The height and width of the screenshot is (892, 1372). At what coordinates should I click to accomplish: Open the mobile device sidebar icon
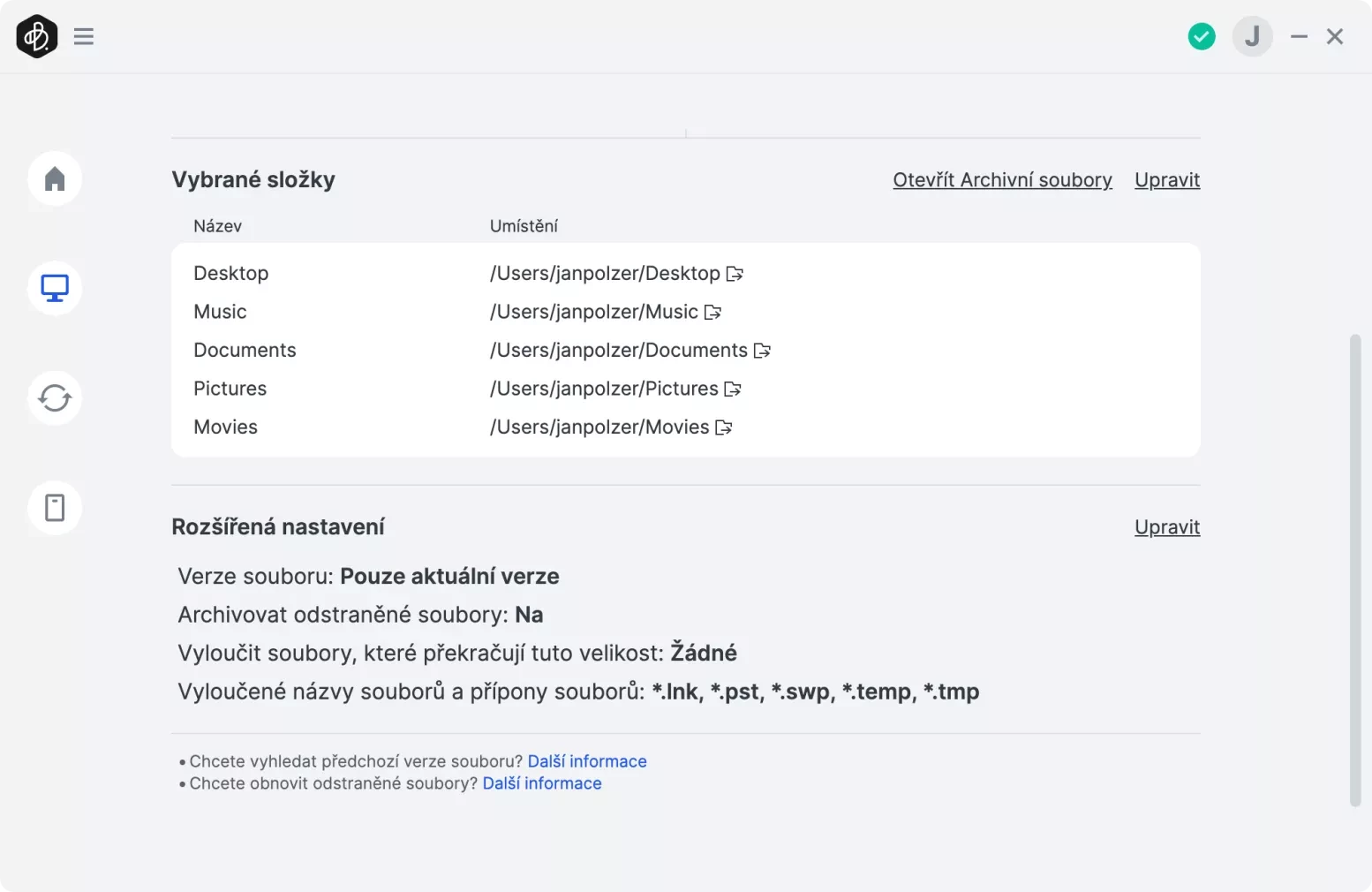55,508
